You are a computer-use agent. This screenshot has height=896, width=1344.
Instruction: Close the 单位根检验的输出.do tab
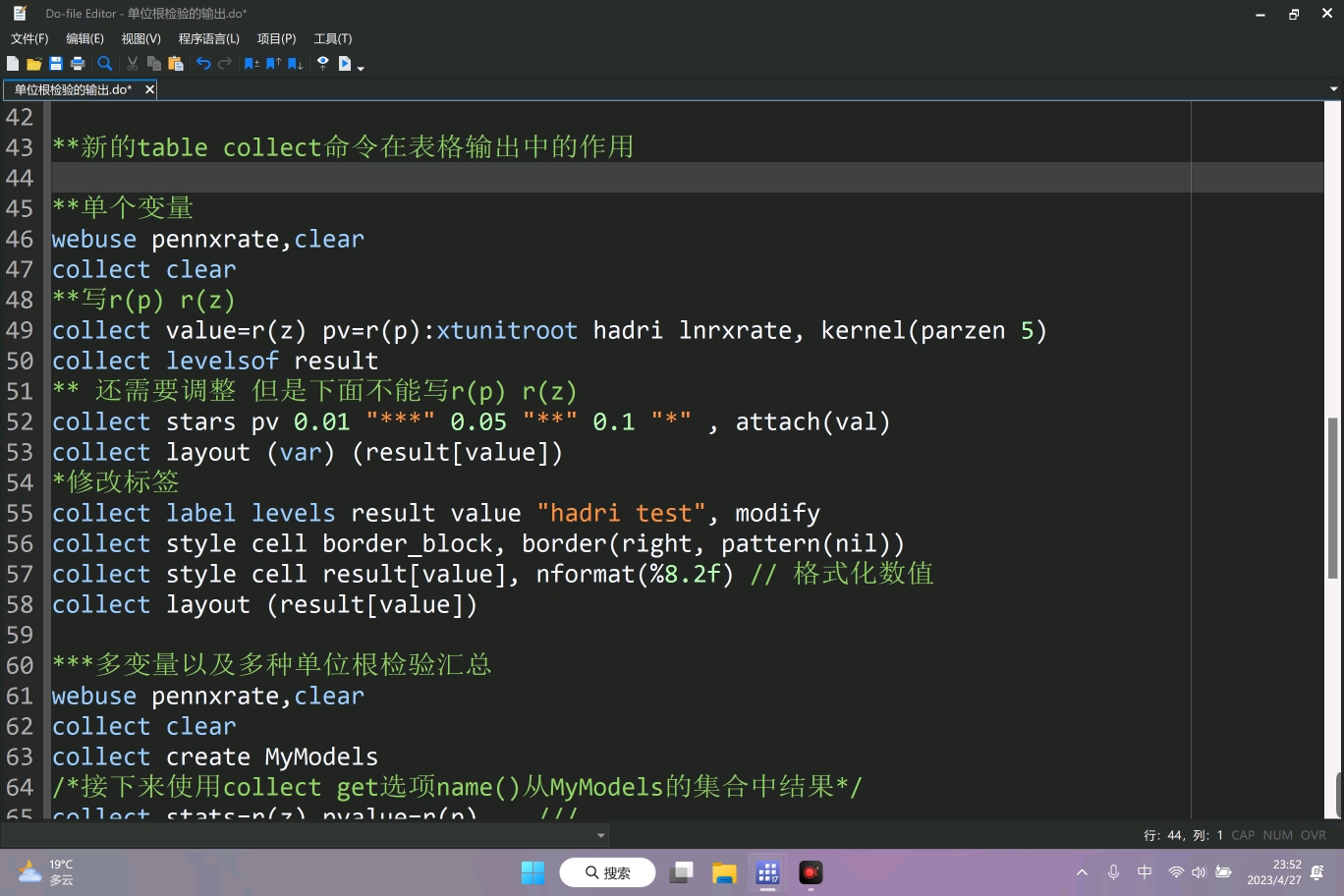[149, 89]
